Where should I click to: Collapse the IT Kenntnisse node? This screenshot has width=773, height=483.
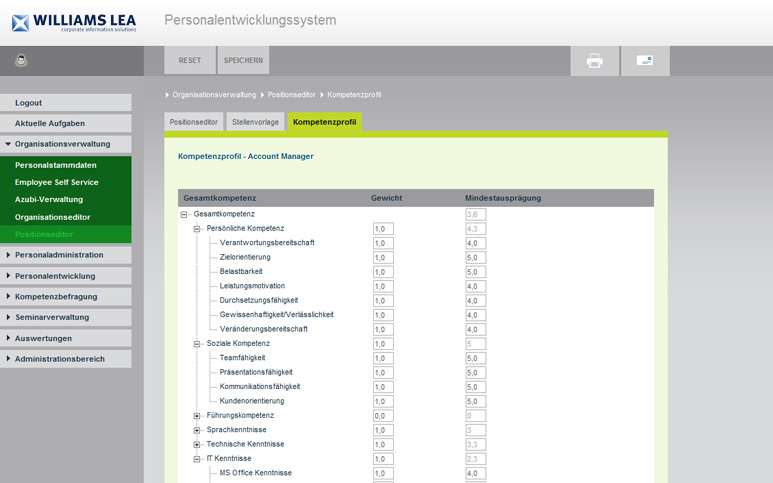[x=197, y=459]
